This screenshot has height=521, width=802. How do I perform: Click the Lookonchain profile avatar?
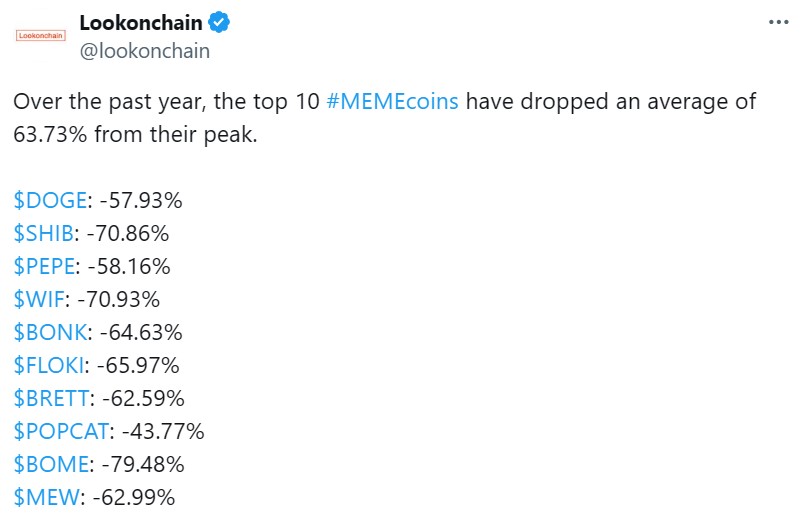point(40,35)
